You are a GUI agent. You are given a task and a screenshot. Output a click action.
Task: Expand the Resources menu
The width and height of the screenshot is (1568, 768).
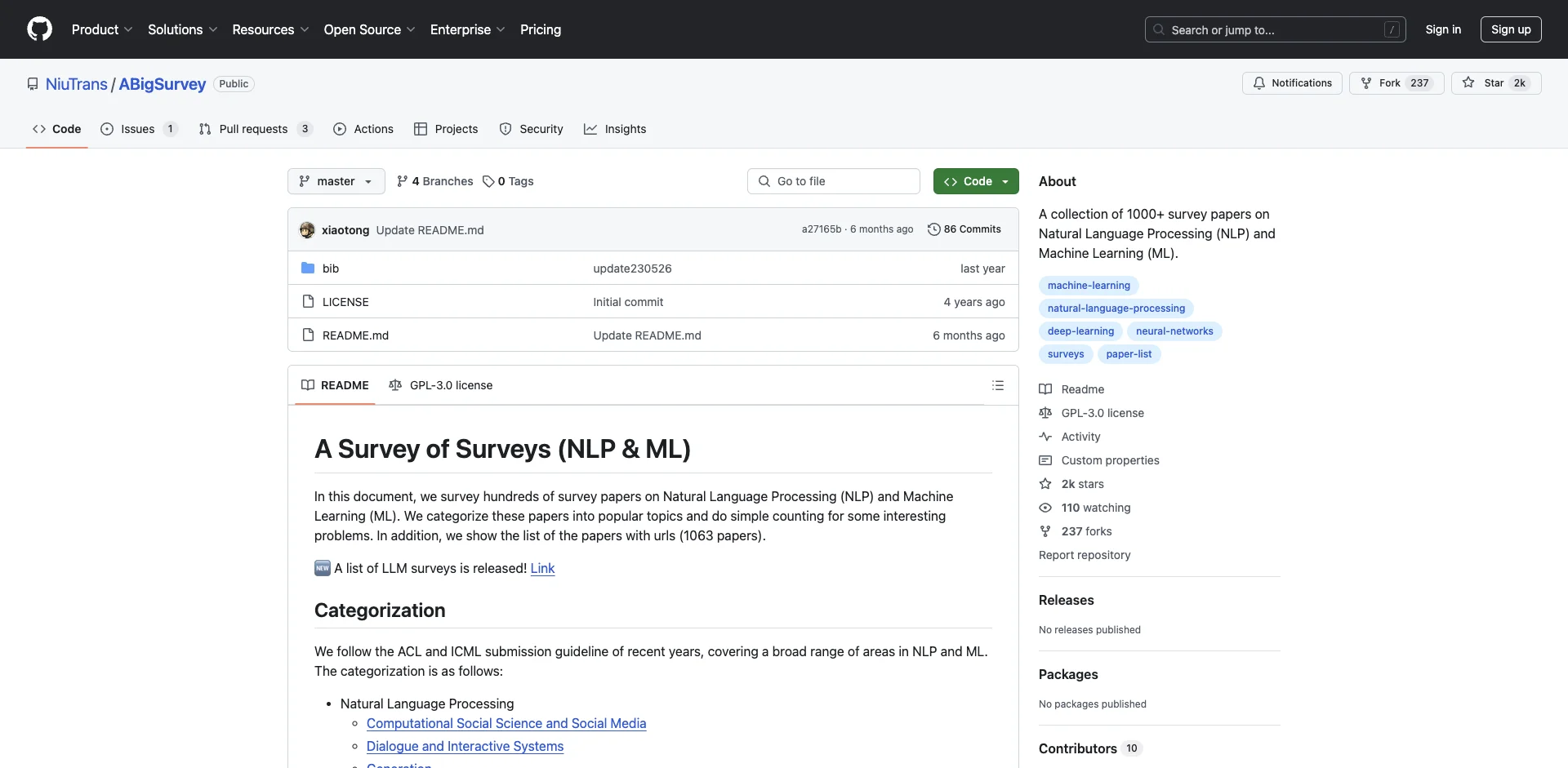270,29
